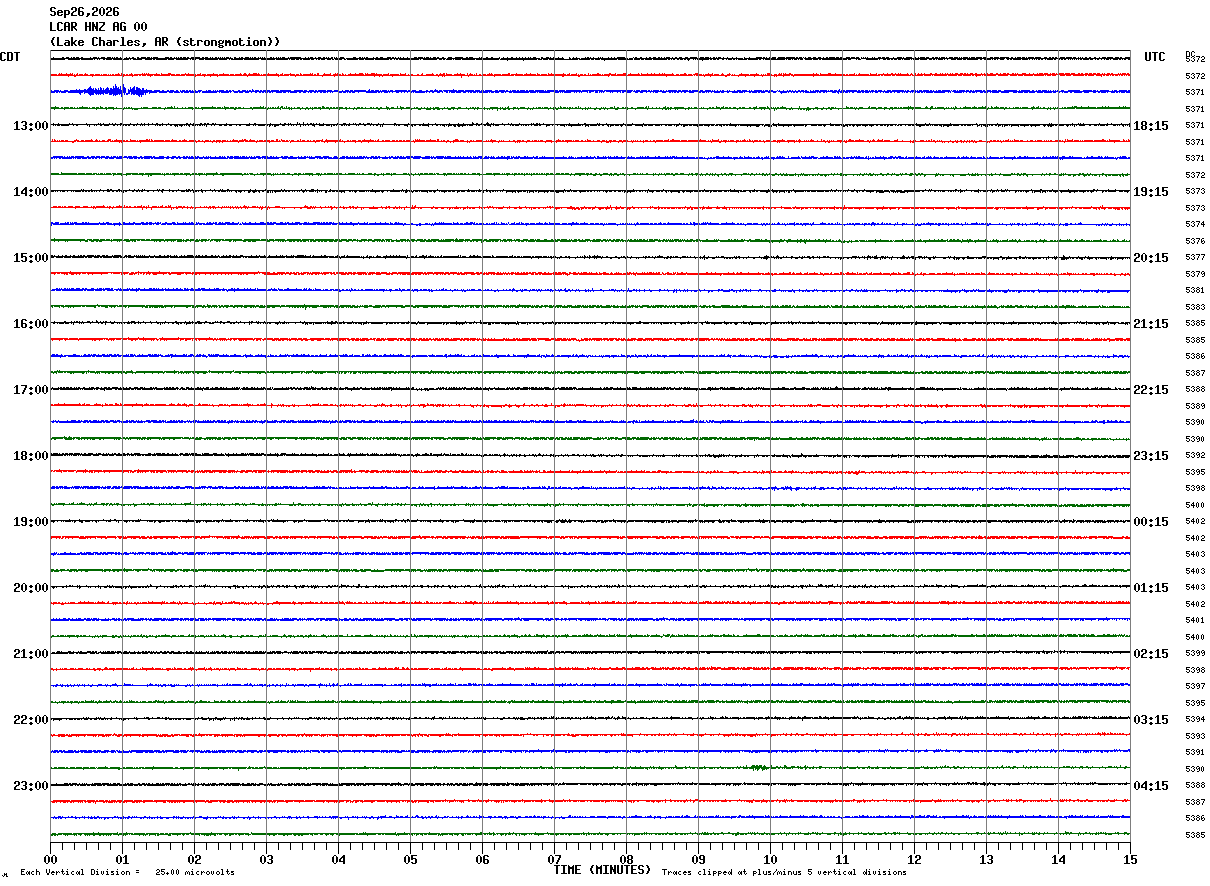The width and height of the screenshot is (1210, 886).
Task: Click minute 00 on the bottom axis
Action: click(51, 859)
